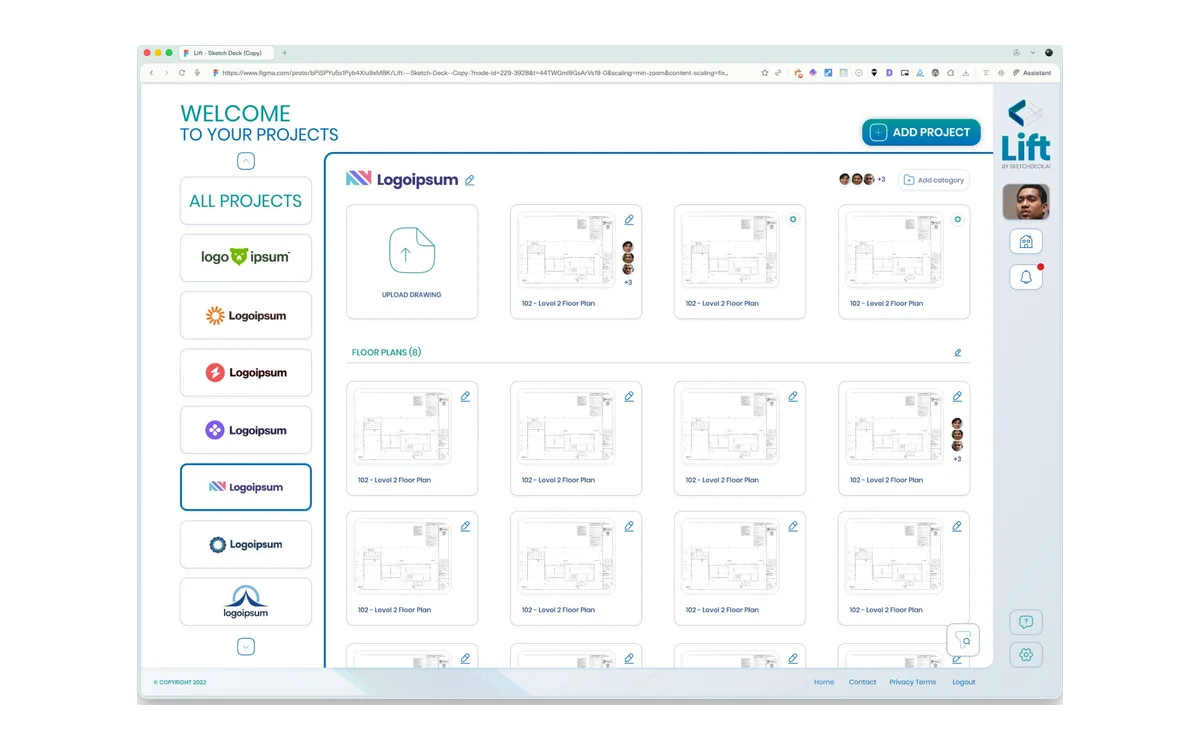Select the green 'logo ipsum' project
The width and height of the screenshot is (1200, 750).
tap(246, 258)
